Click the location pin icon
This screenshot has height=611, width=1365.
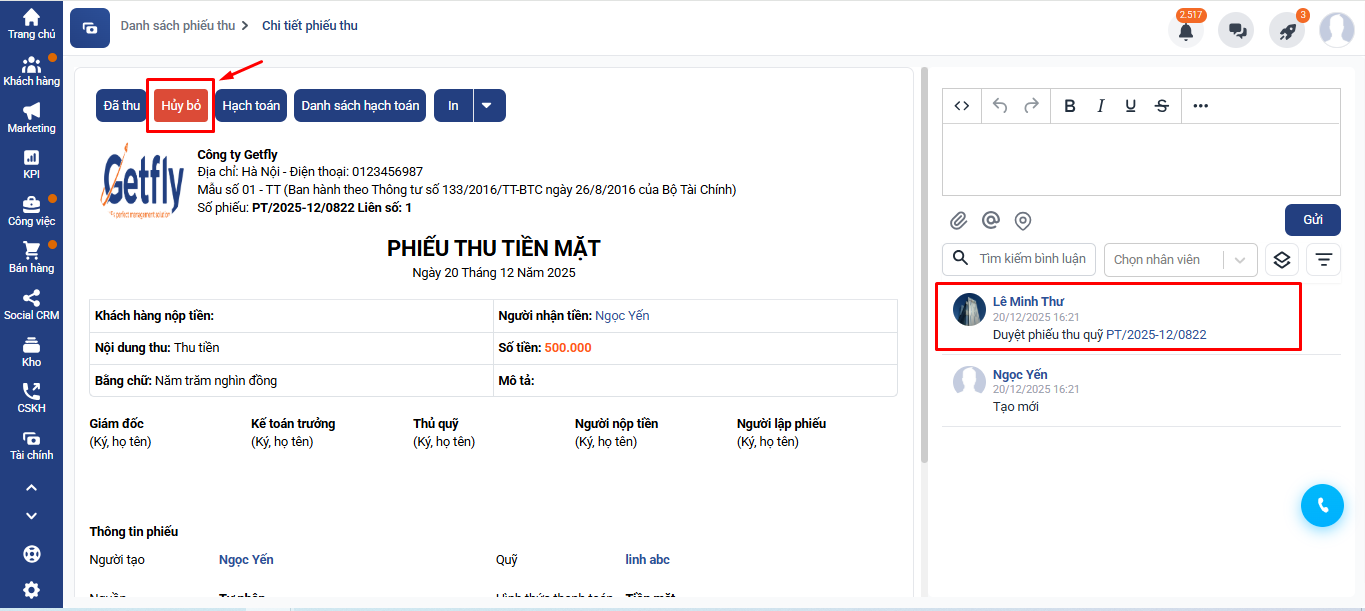(1023, 221)
